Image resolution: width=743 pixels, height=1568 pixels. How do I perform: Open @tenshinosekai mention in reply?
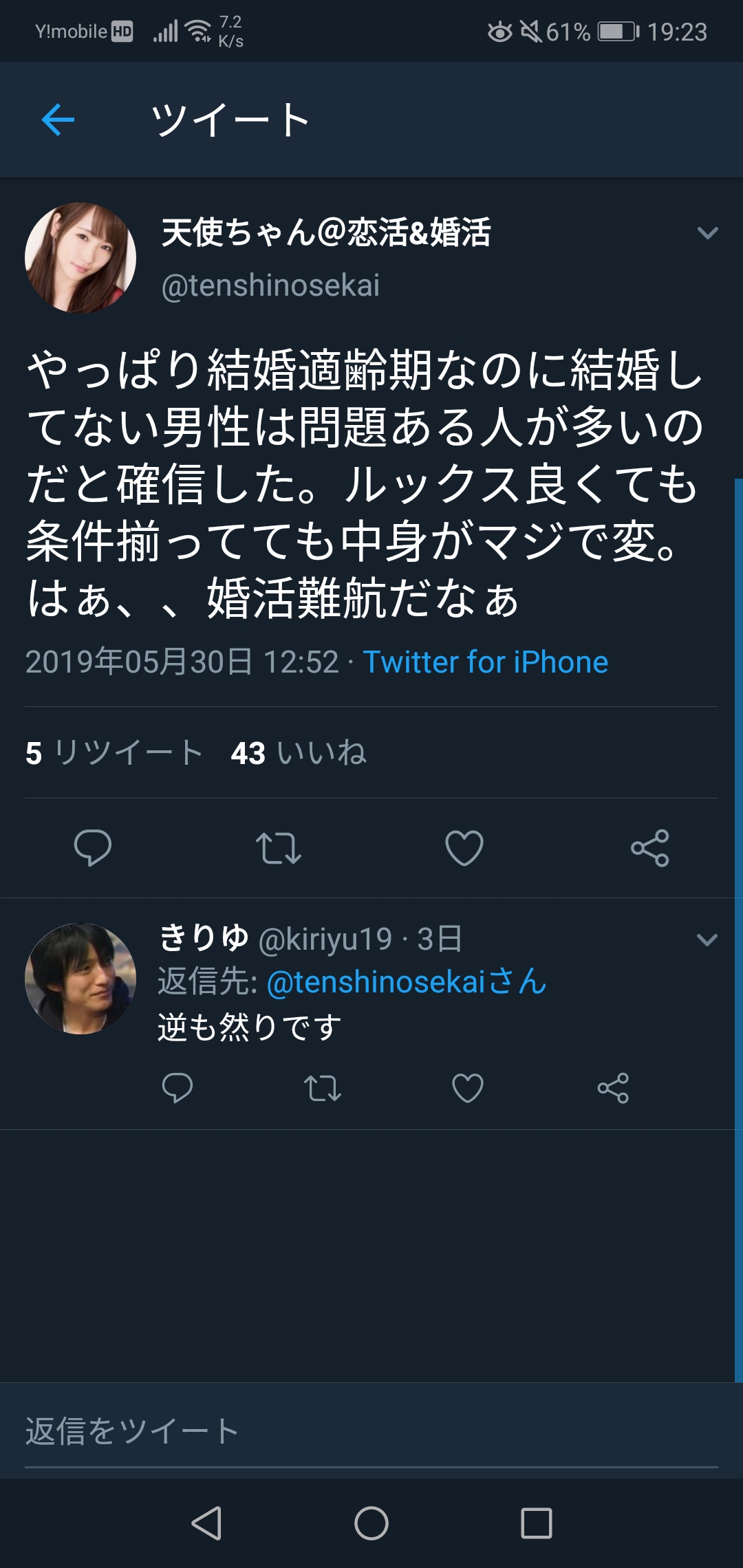(x=406, y=982)
